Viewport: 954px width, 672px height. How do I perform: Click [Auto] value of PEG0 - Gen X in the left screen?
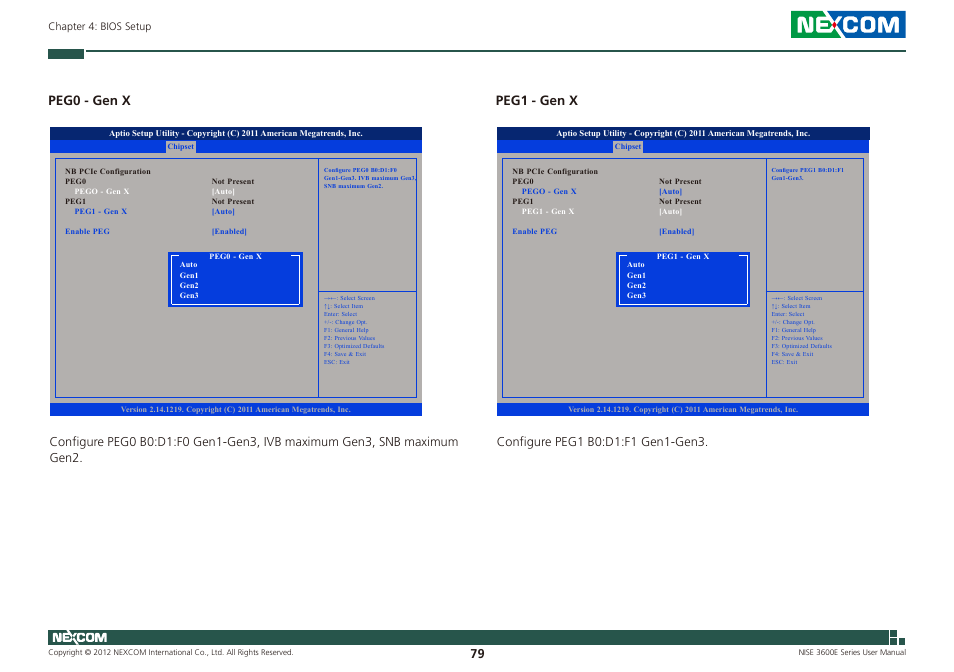(x=223, y=192)
